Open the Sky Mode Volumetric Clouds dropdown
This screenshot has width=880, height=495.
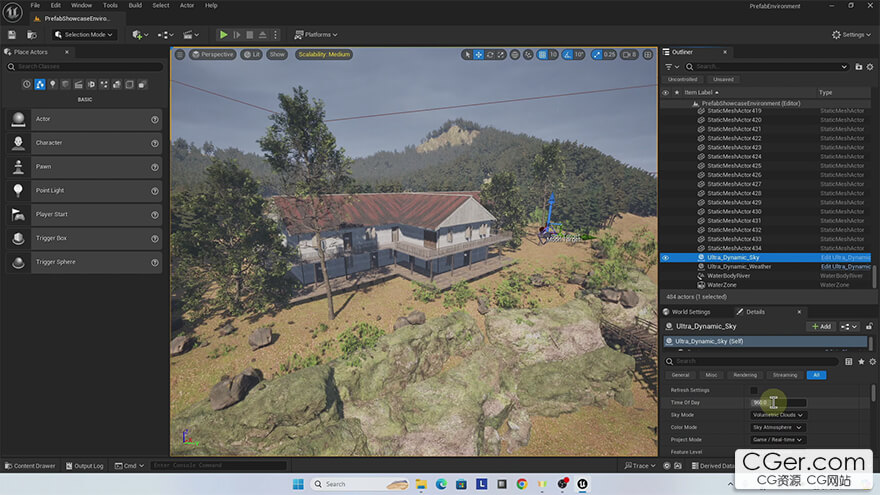(778, 415)
